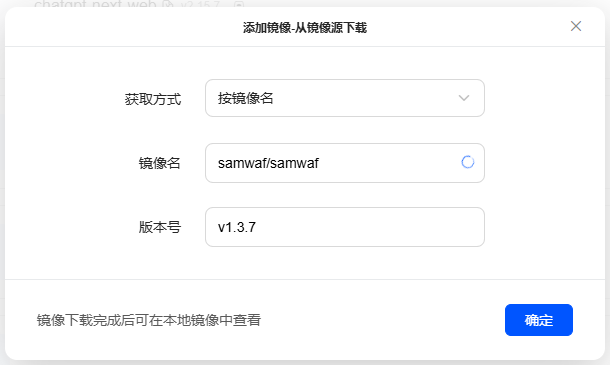Click the chatgpt-next-web name behind the dialog
Viewport: 610px width, 365px height.
[95, 4]
